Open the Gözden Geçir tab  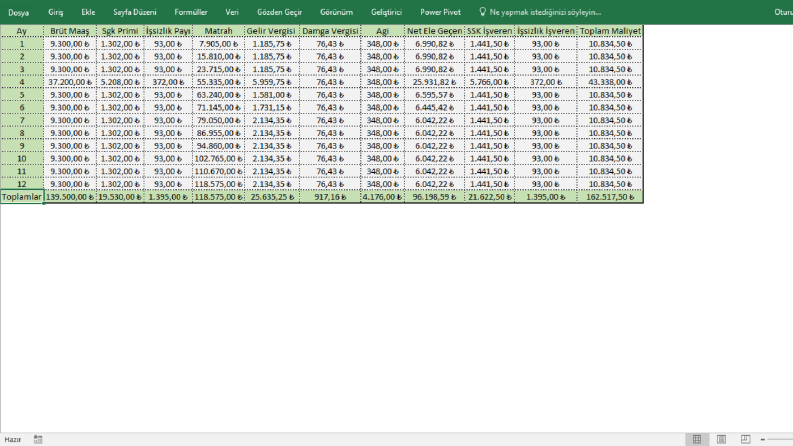[x=279, y=12]
